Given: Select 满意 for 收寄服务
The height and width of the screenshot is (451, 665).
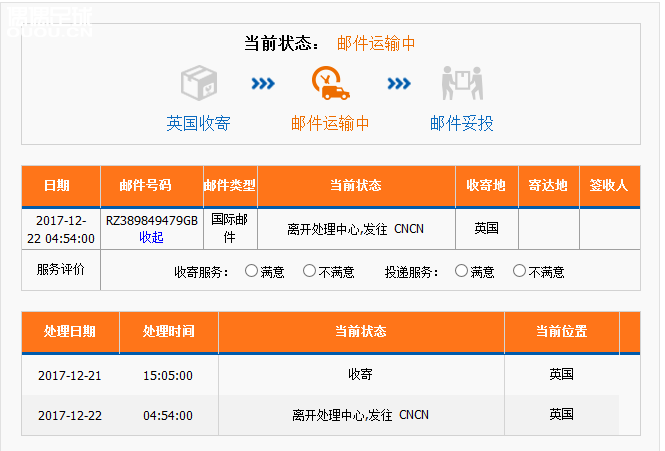Looking at the screenshot, I should 251,271.
